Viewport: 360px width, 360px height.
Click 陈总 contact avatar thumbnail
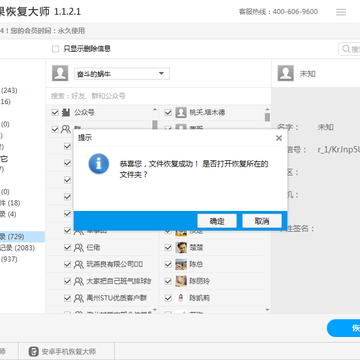(181, 264)
